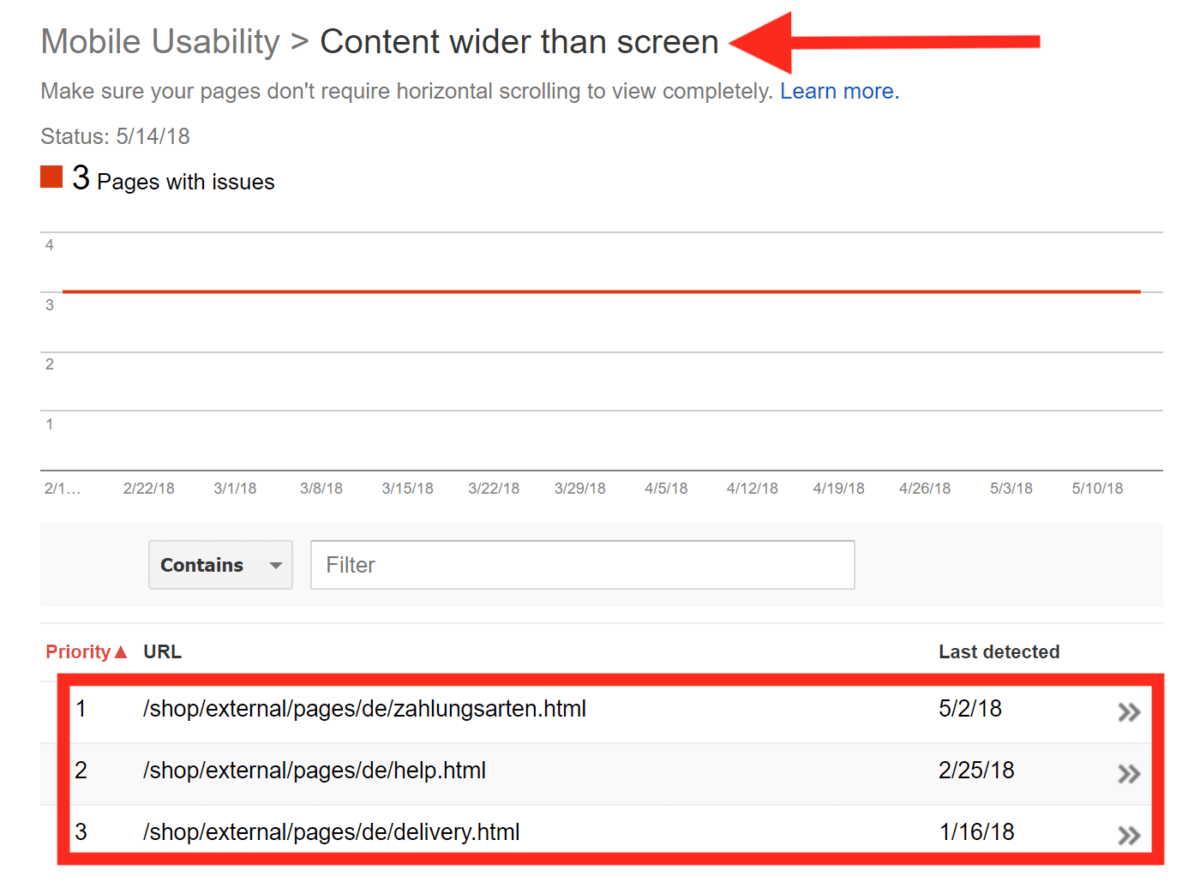Viewport: 1200px width, 882px height.
Task: Click the Status: 5/14/18 text
Action: coord(116,136)
